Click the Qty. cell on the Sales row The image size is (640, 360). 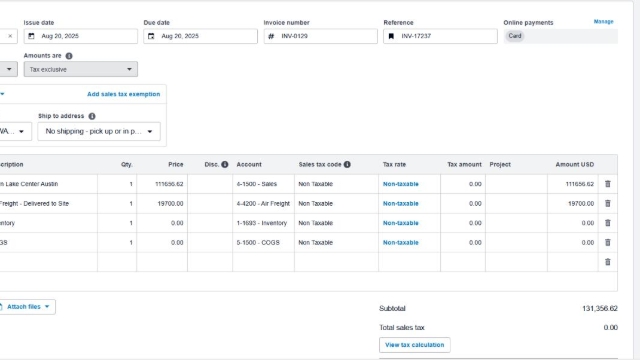pyautogui.click(x=117, y=184)
